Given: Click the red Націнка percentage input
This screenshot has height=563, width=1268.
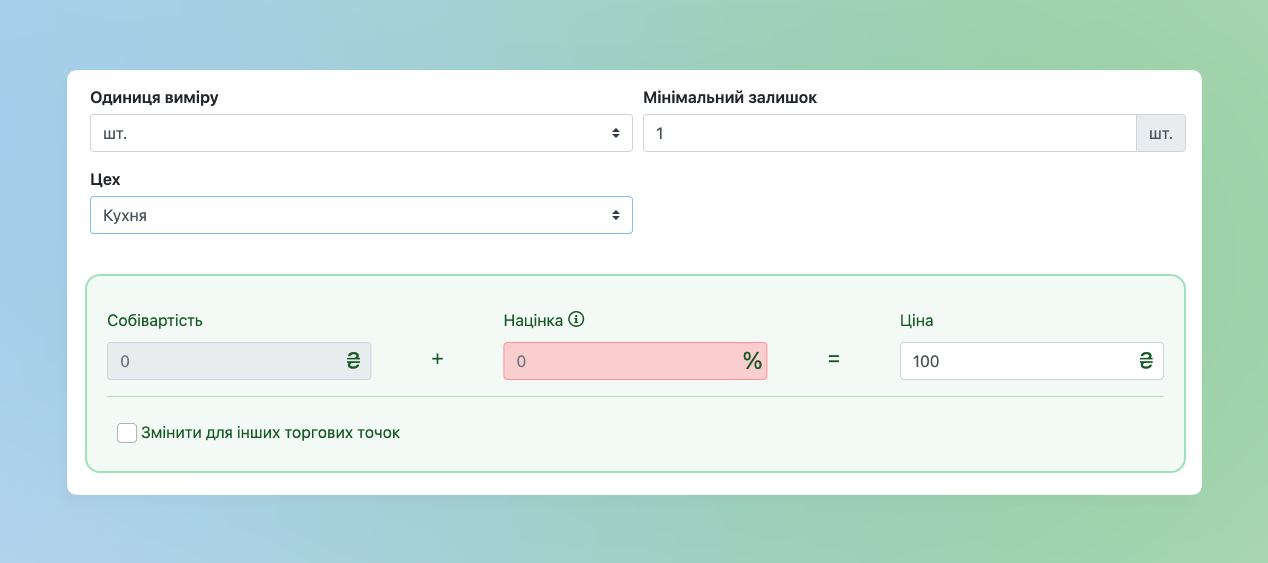Looking at the screenshot, I should coord(635,361).
